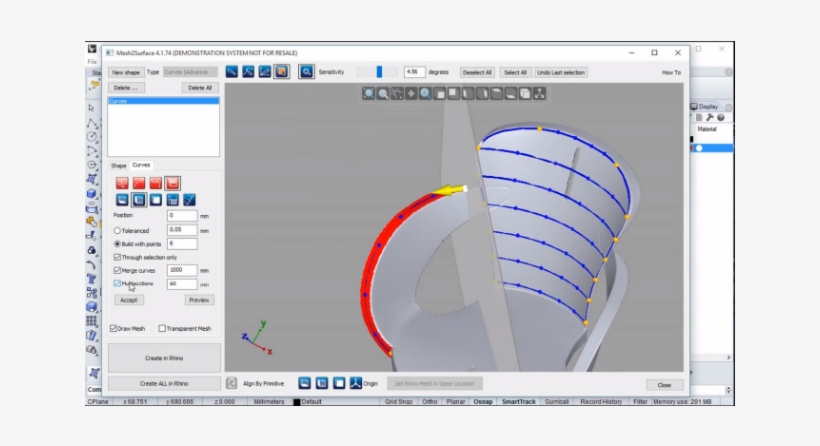Uncheck the Draw Mesh checkbox

113,328
